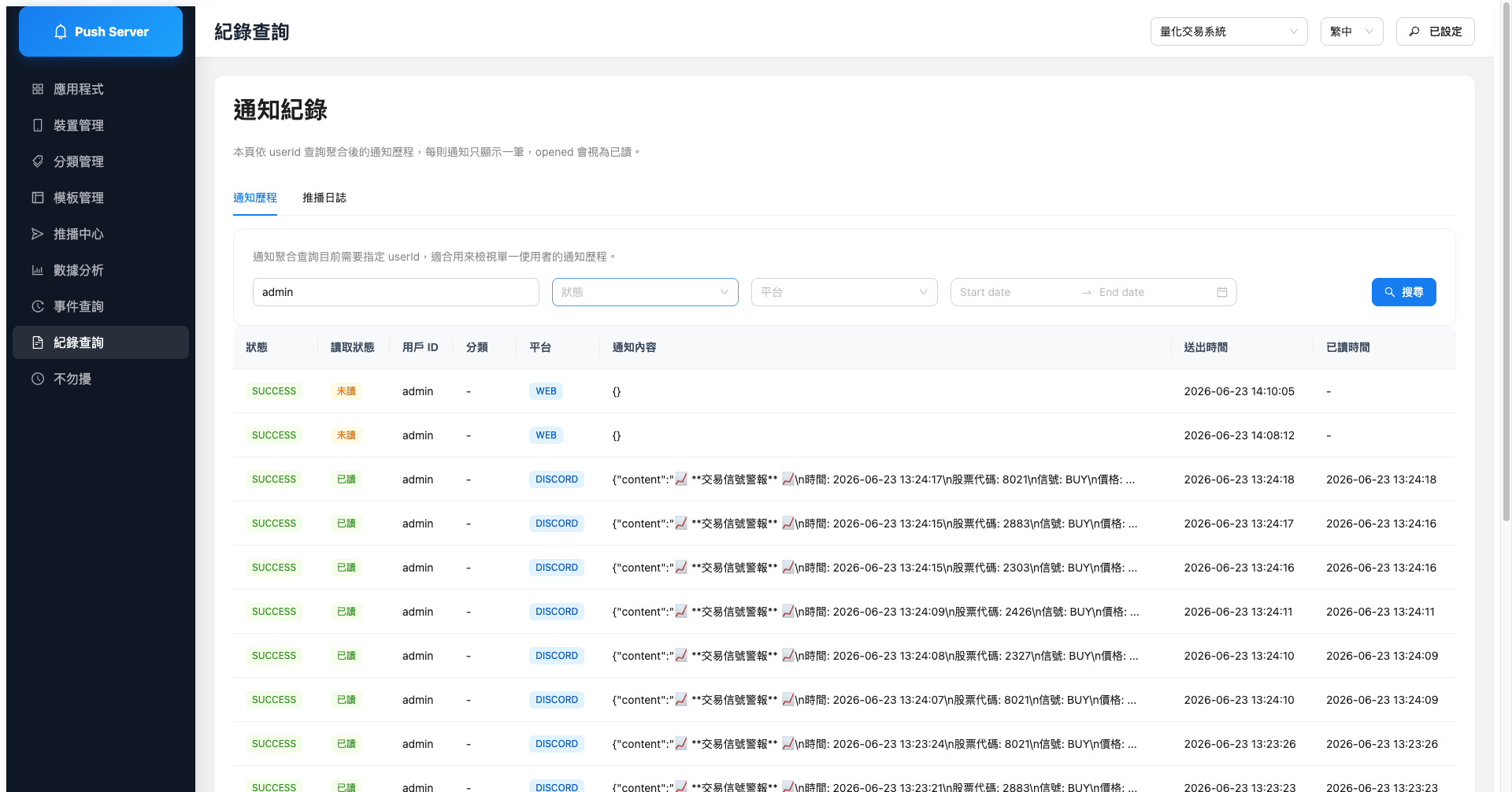The image size is (1512, 792).
Task: Click DISCORD tag in 13:24:18 sent row
Action: 557,479
